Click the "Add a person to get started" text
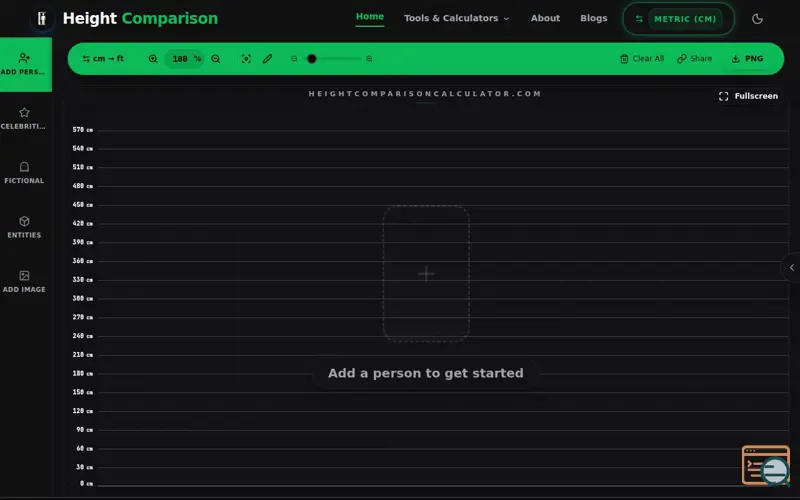 pyautogui.click(x=426, y=373)
